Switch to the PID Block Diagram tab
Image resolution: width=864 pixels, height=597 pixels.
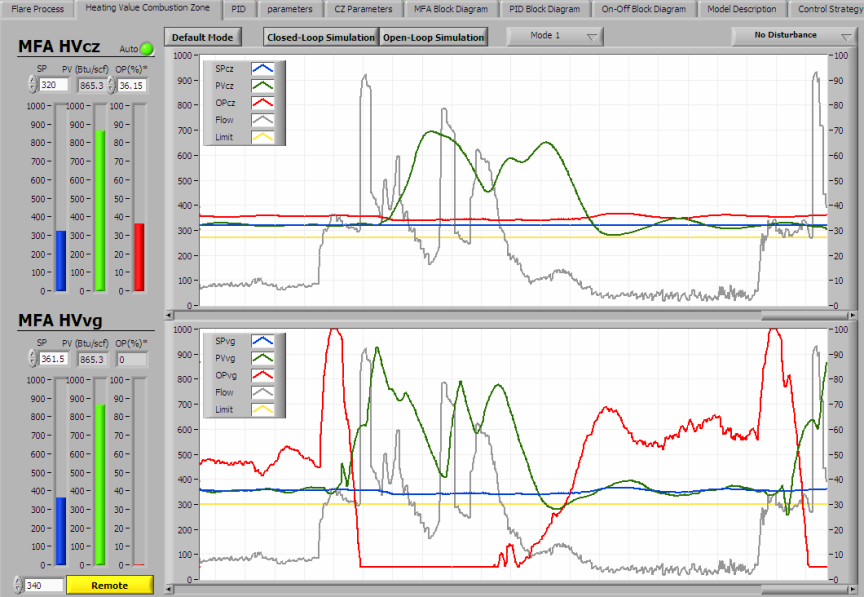[544, 9]
